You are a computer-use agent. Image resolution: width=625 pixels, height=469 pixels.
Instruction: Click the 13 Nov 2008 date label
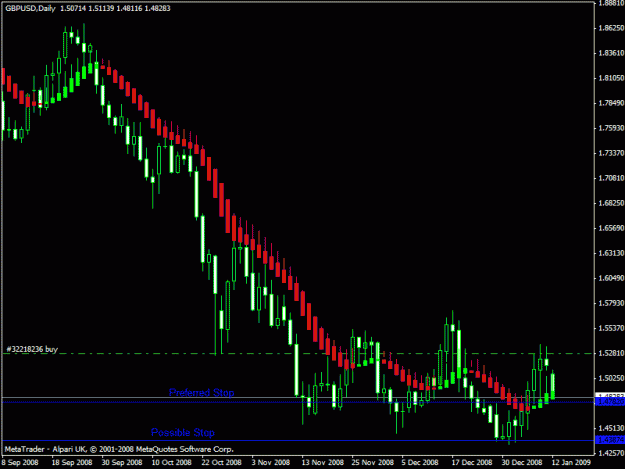point(322,463)
